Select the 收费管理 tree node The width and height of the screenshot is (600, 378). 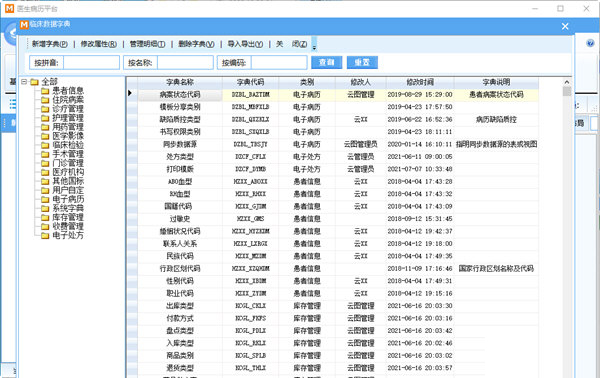click(x=68, y=226)
